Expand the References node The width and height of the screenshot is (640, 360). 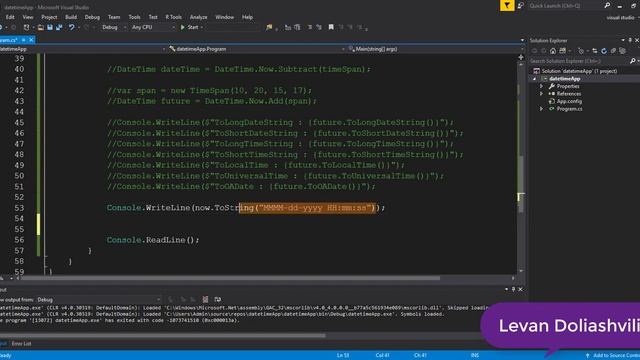point(542,94)
